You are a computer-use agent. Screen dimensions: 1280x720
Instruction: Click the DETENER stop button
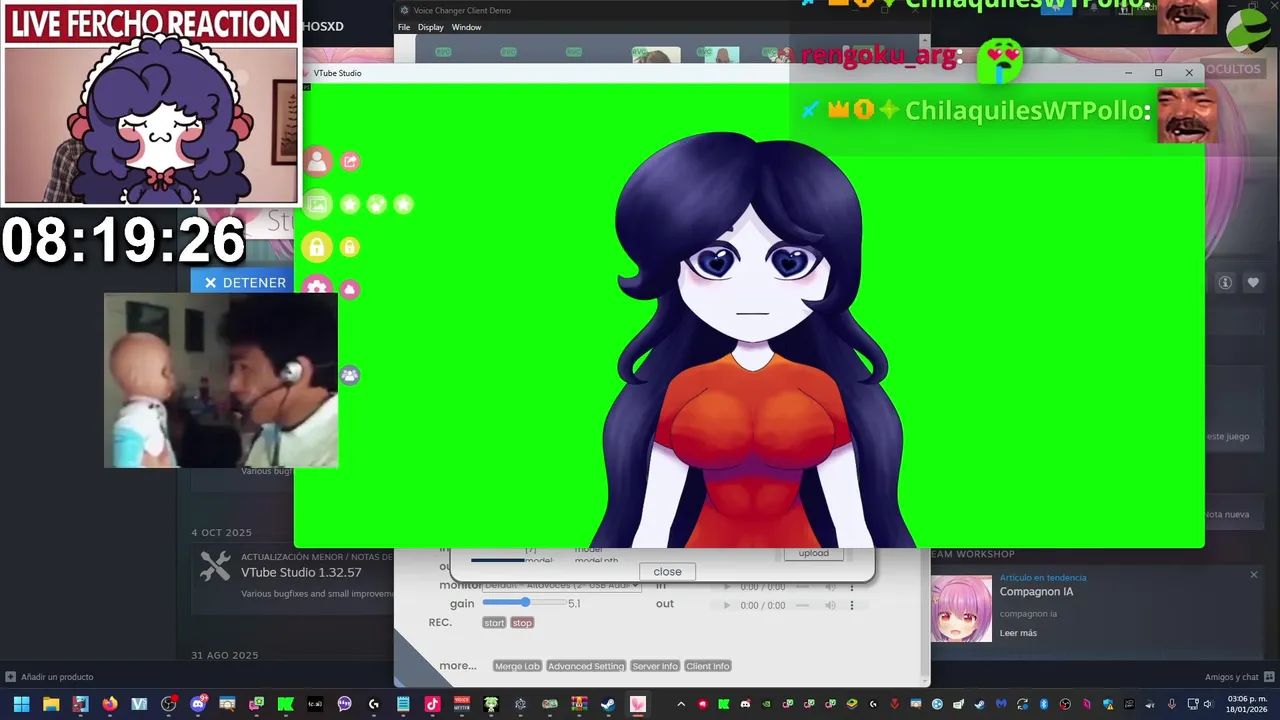tap(242, 282)
